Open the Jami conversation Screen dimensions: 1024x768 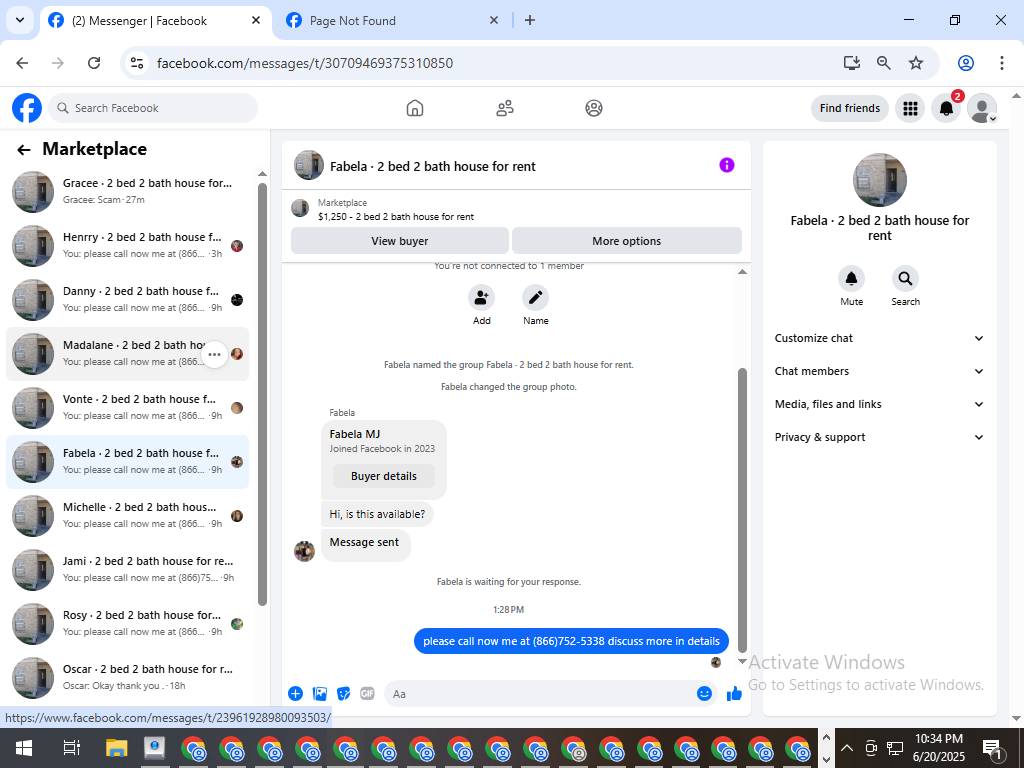click(127, 569)
